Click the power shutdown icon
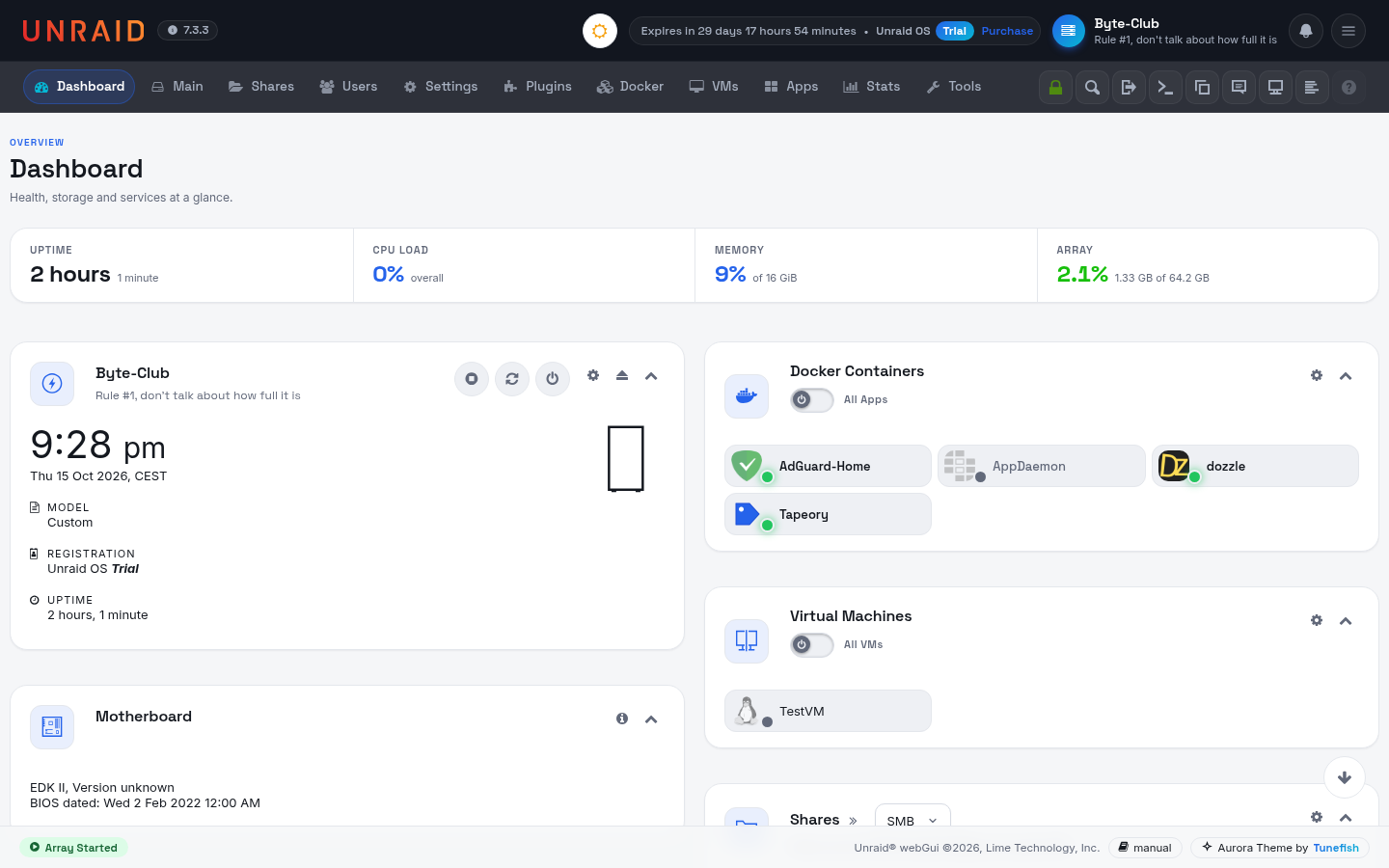This screenshot has height=868, width=1389. 553,379
